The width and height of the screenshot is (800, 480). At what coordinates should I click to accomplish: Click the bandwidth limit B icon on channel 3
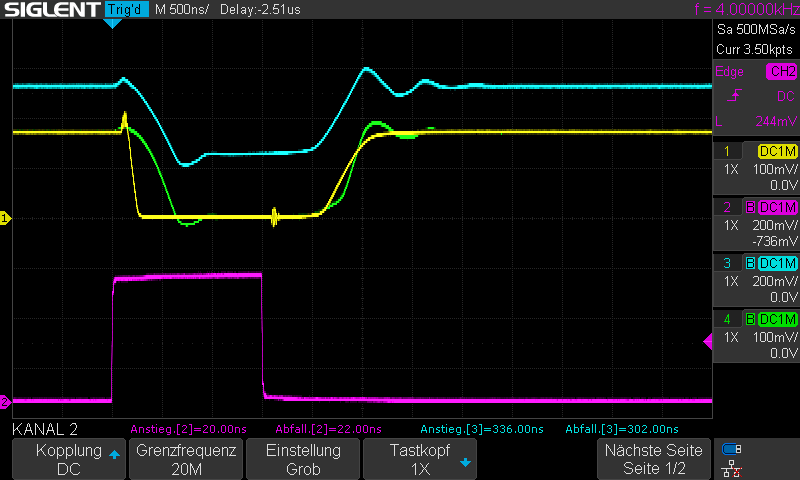click(x=751, y=263)
